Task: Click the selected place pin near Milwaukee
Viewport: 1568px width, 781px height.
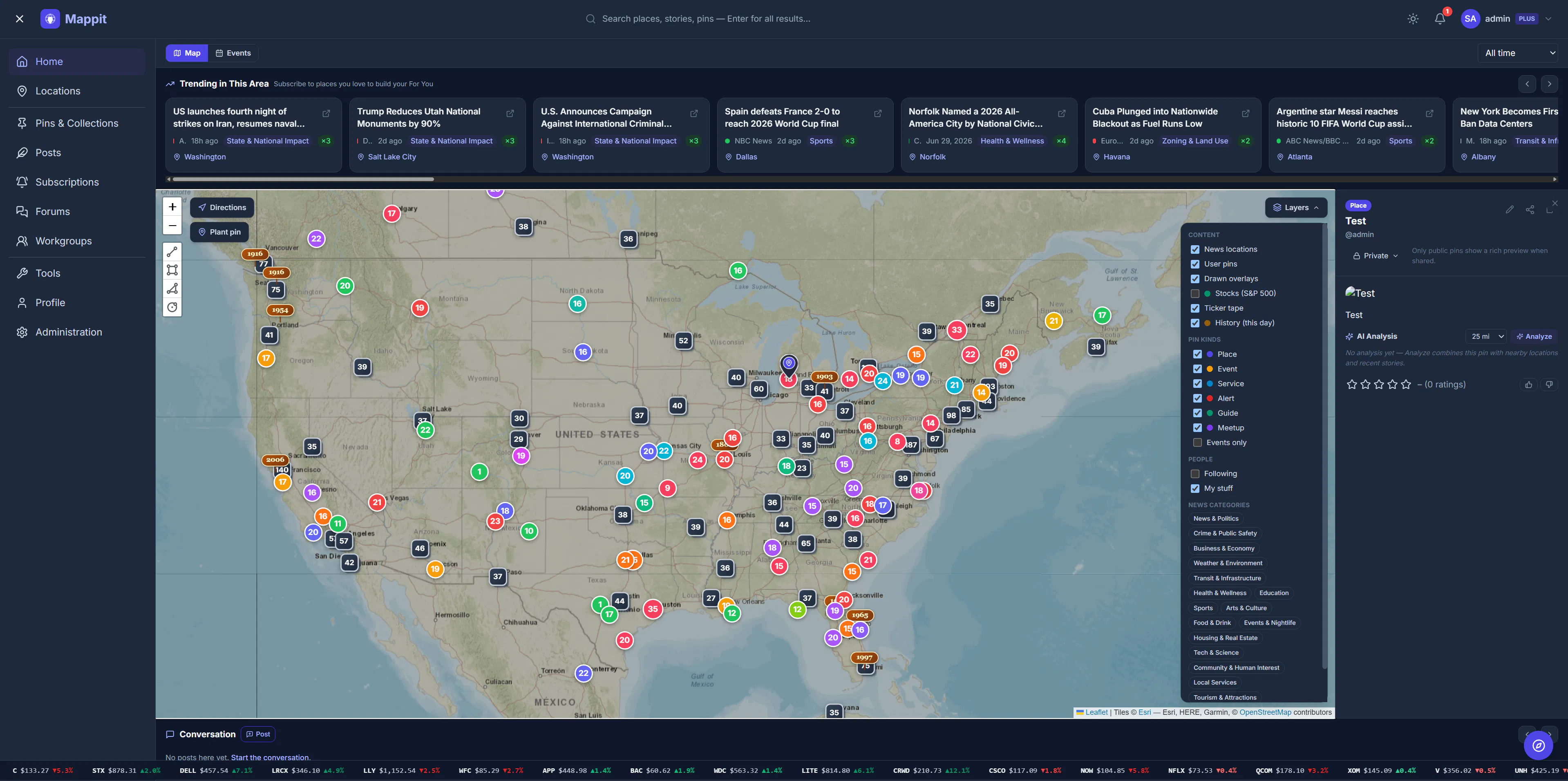Action: (x=789, y=364)
